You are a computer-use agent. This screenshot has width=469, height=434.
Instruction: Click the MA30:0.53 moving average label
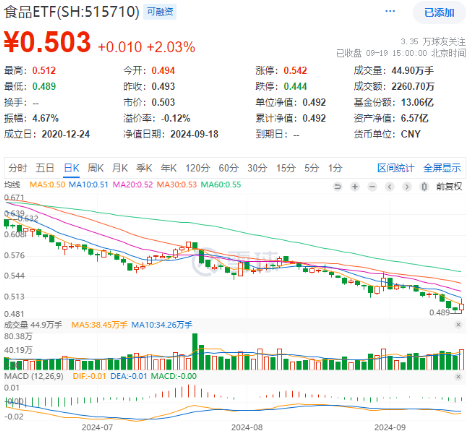point(177,185)
